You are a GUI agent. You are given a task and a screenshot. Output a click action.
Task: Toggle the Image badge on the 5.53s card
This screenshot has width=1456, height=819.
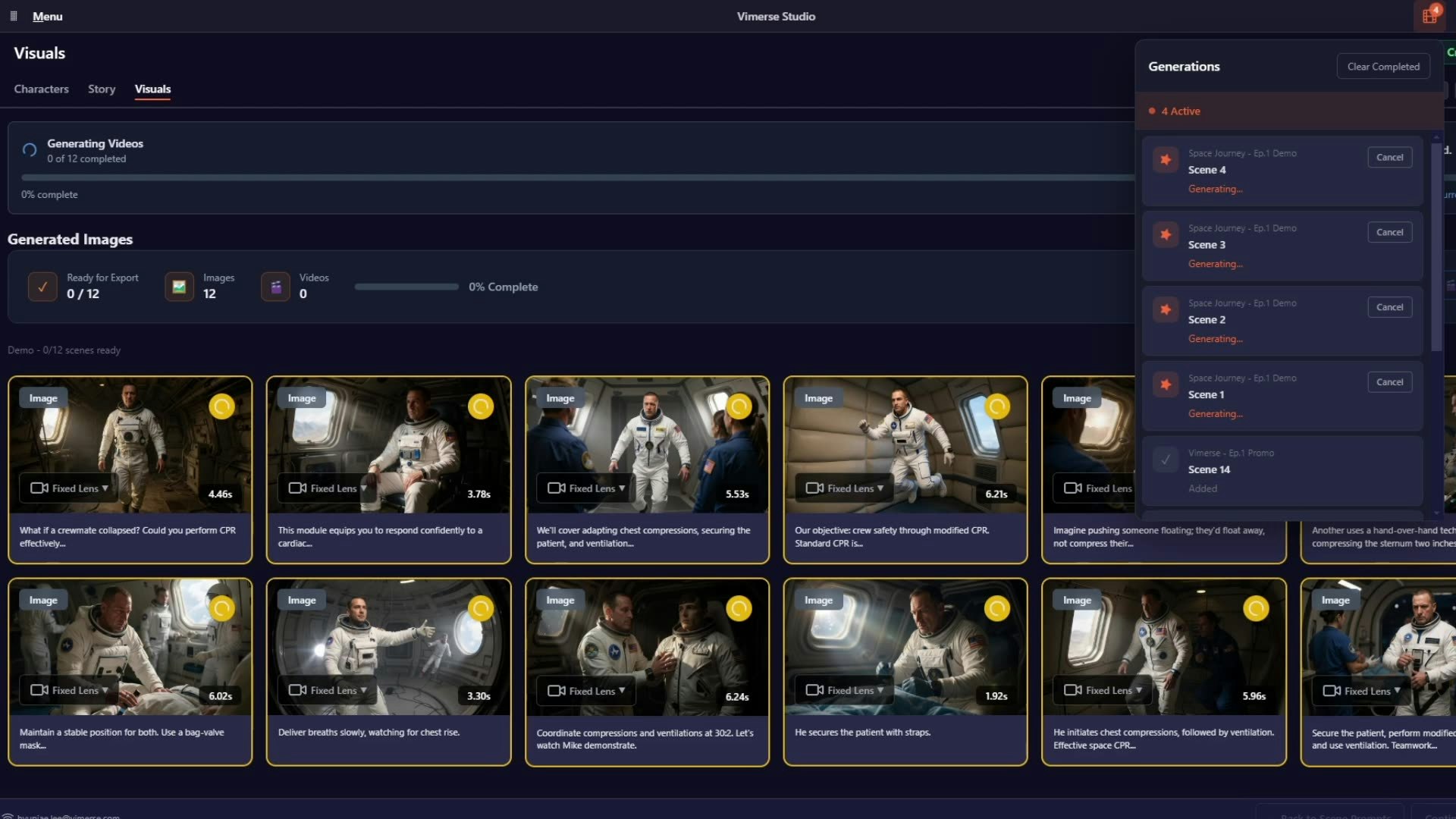tap(560, 397)
